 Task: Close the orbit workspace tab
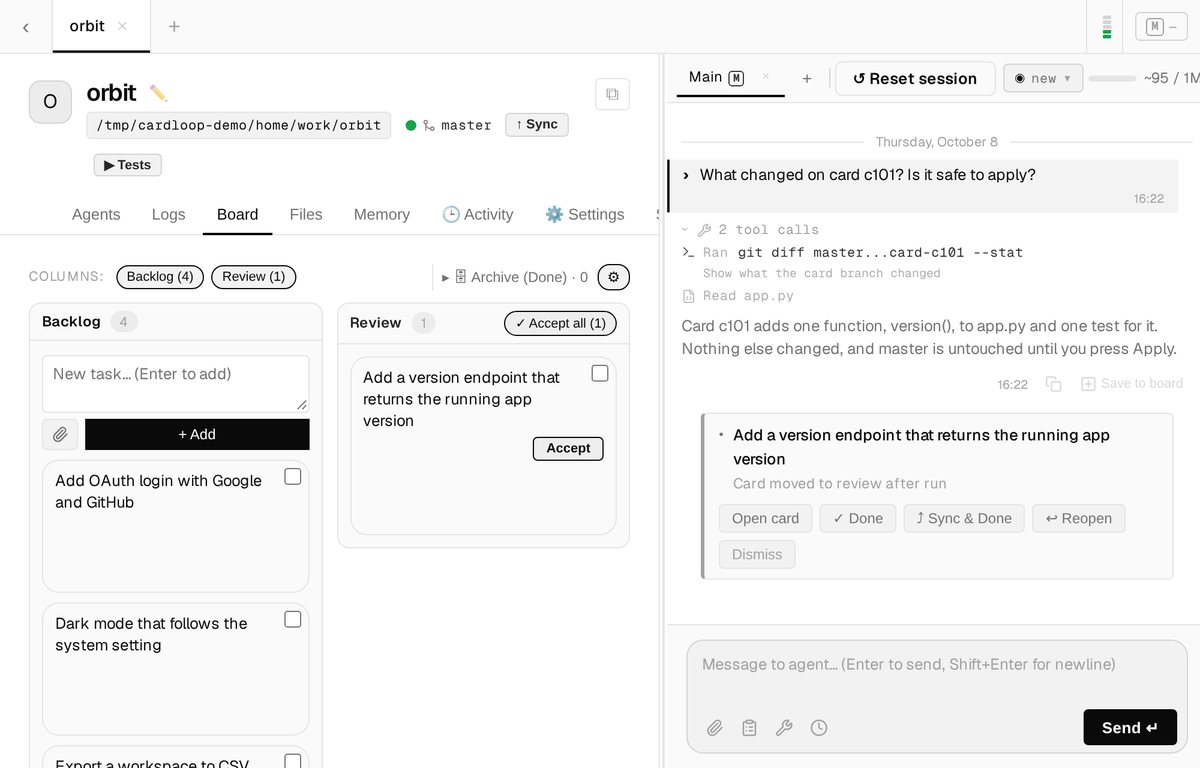pyautogui.click(x=122, y=26)
